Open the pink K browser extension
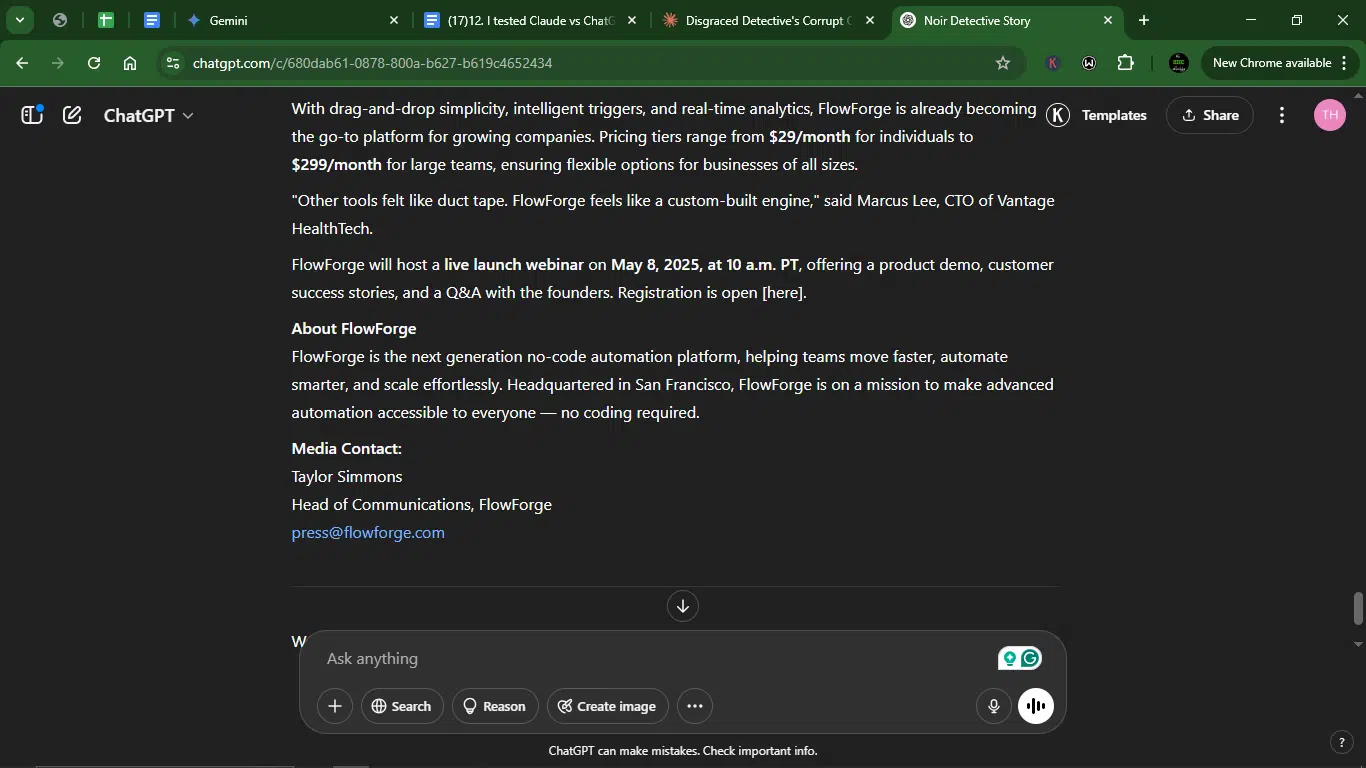This screenshot has width=1366, height=768. 1053,63
